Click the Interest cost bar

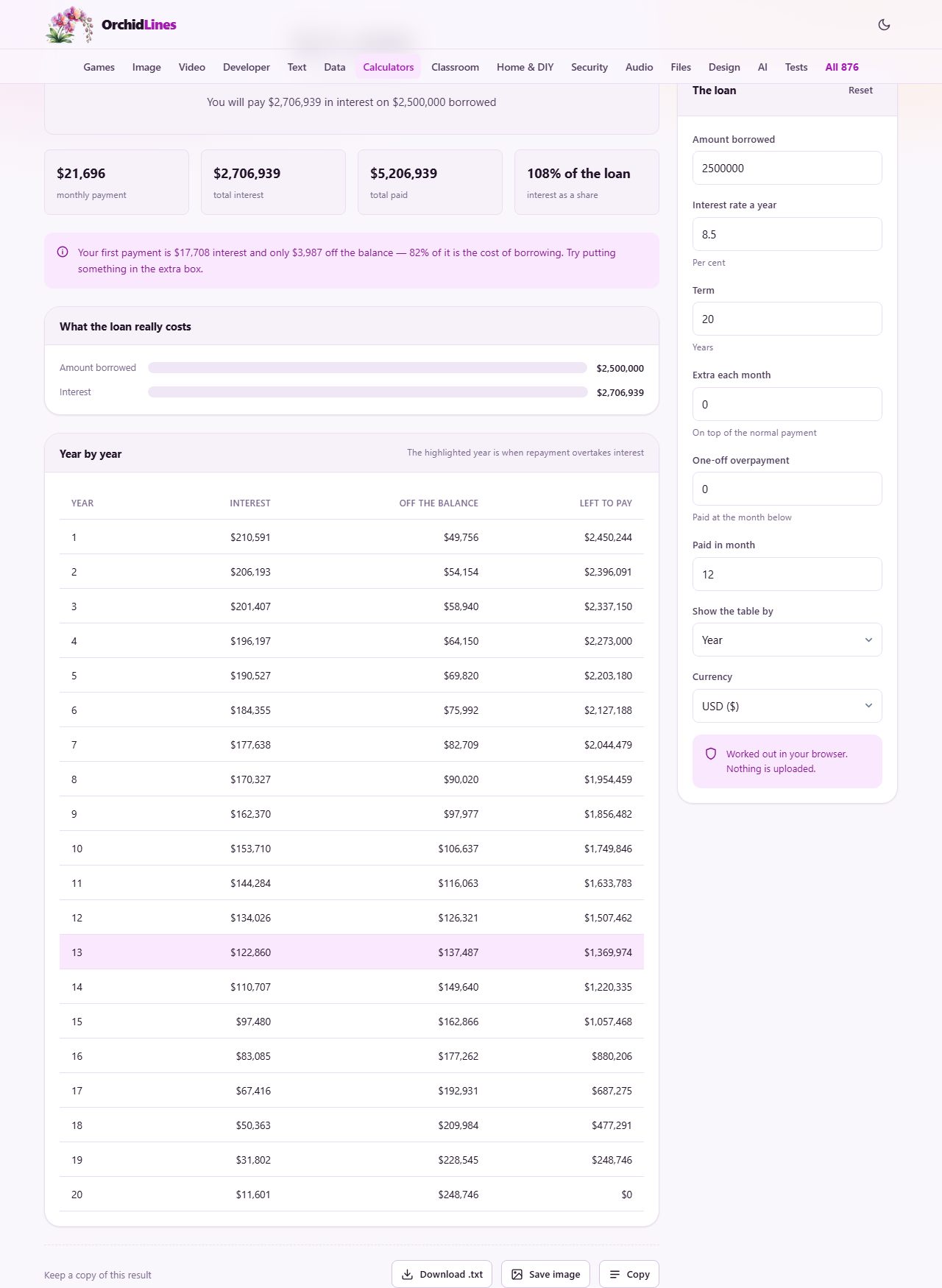click(367, 392)
